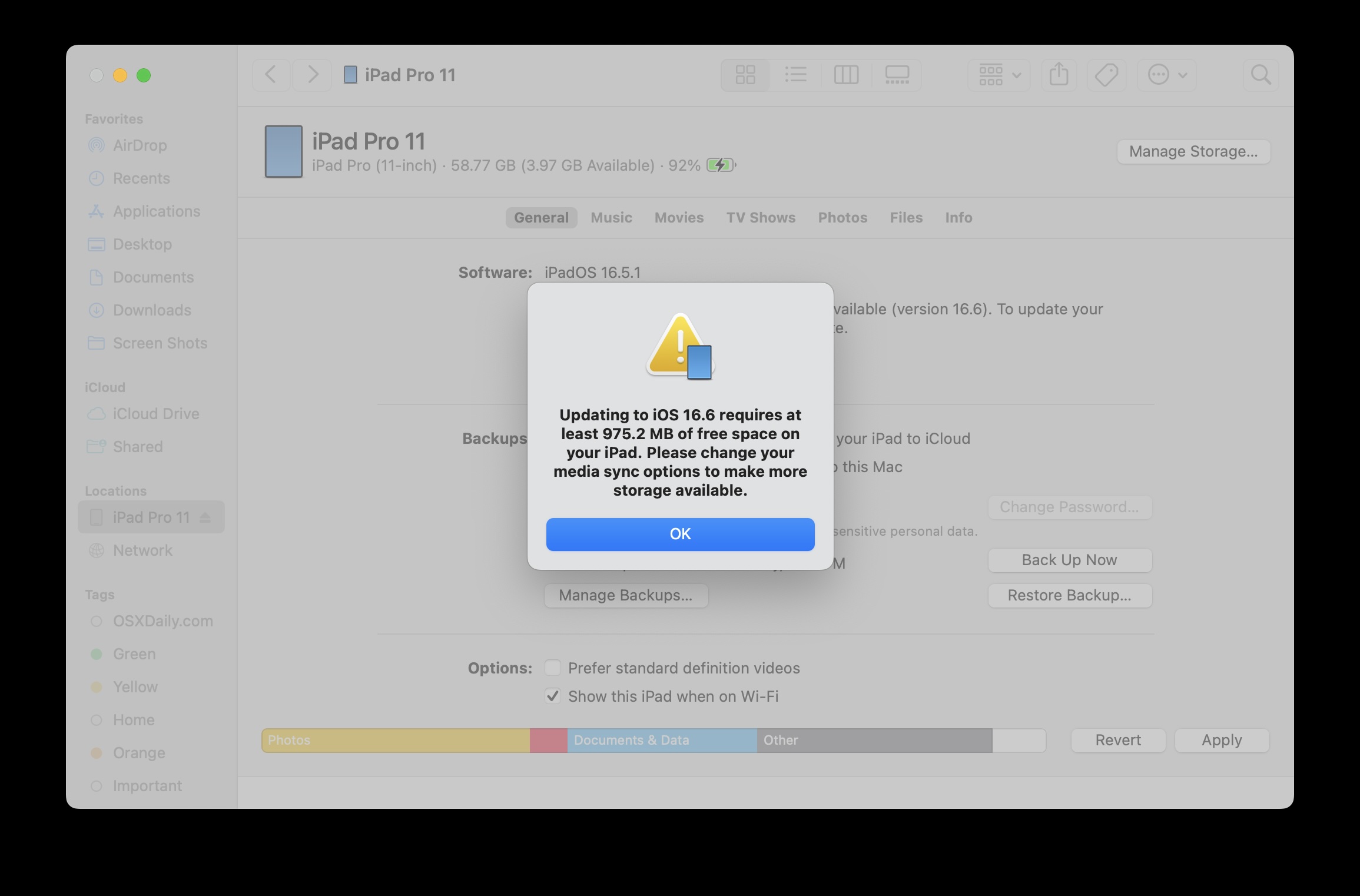The height and width of the screenshot is (896, 1360).
Task: Switch to the Music tab
Action: (611, 217)
